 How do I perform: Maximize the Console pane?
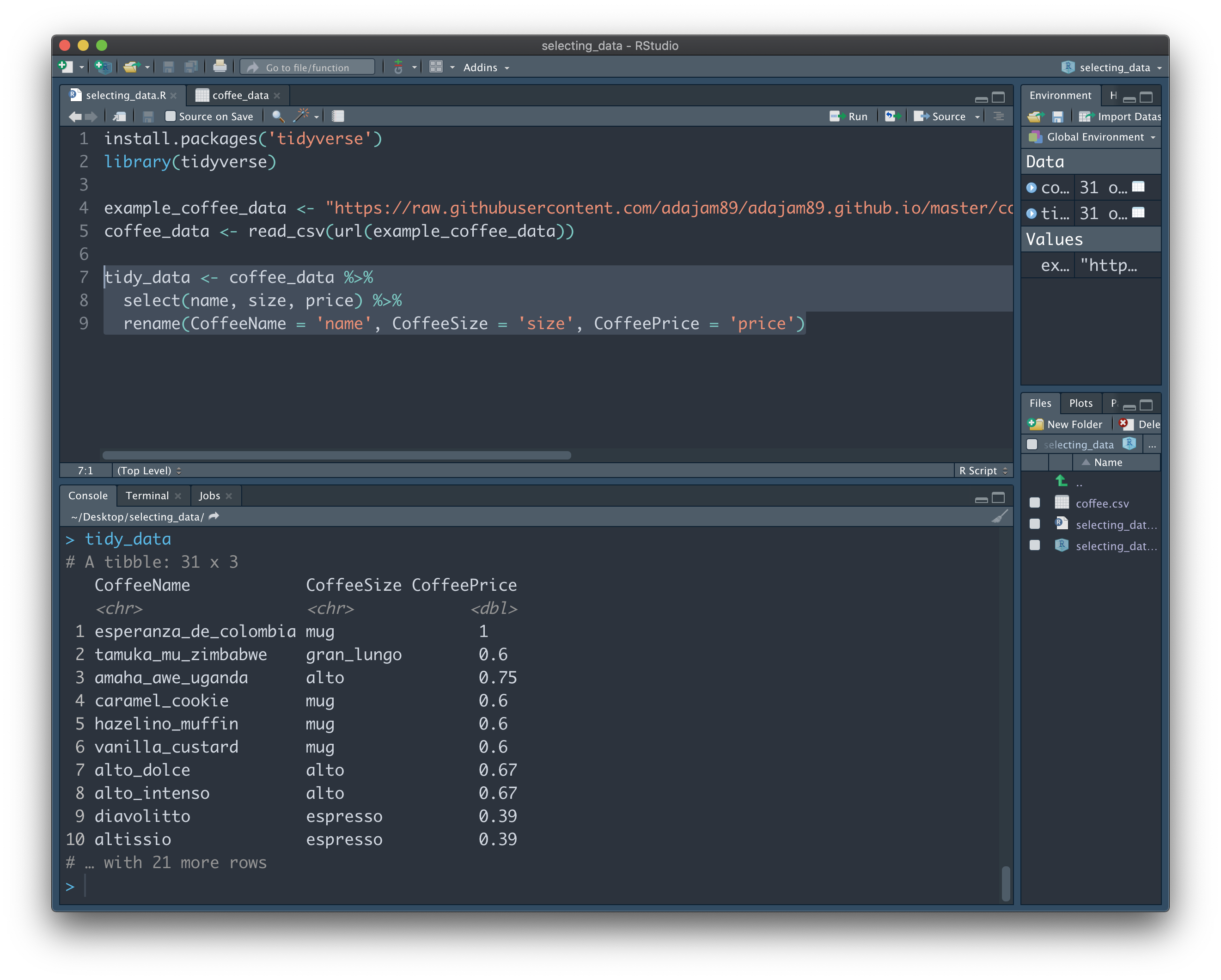click(998, 497)
